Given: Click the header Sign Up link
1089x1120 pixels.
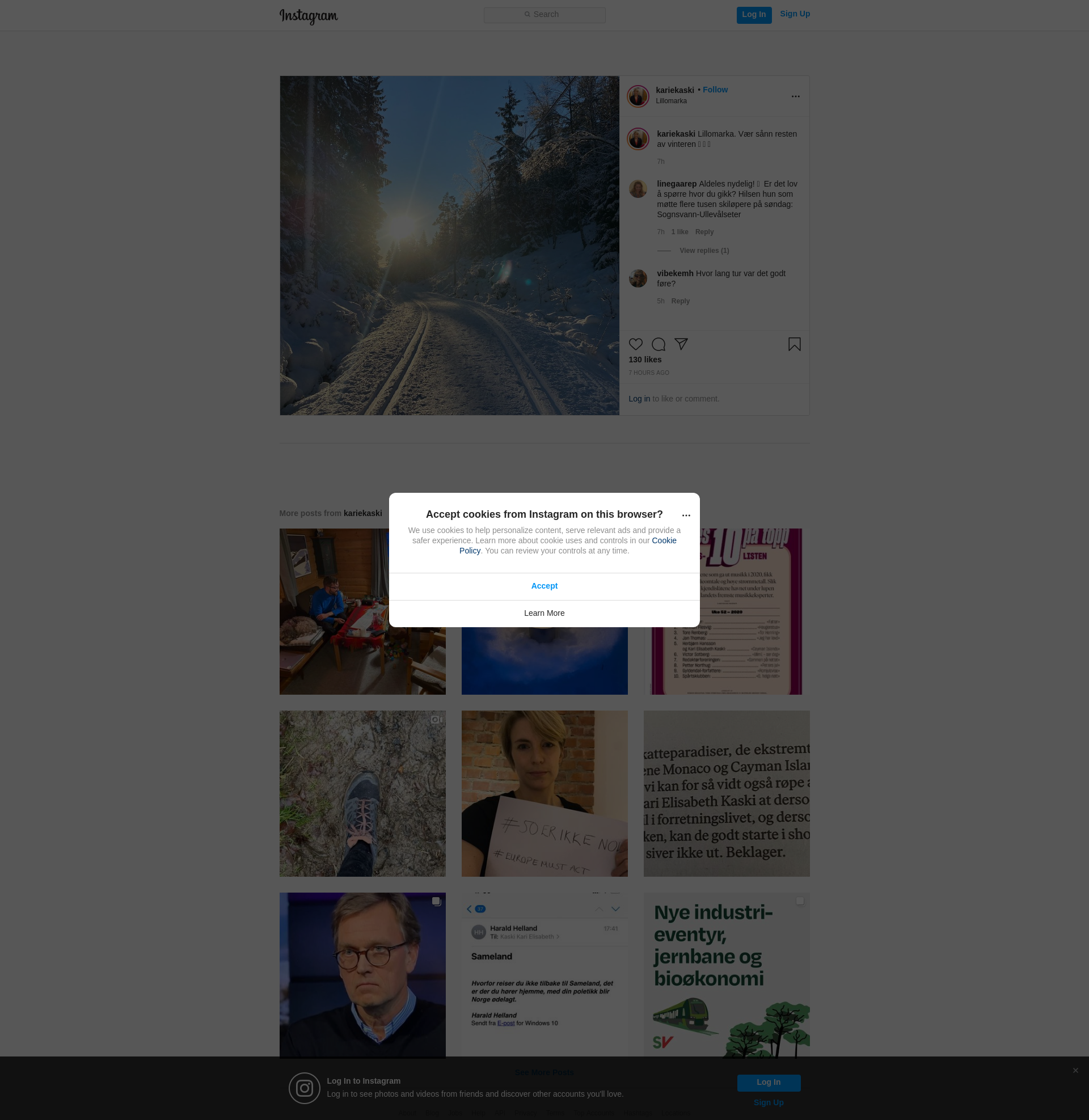Looking at the screenshot, I should 795,14.
